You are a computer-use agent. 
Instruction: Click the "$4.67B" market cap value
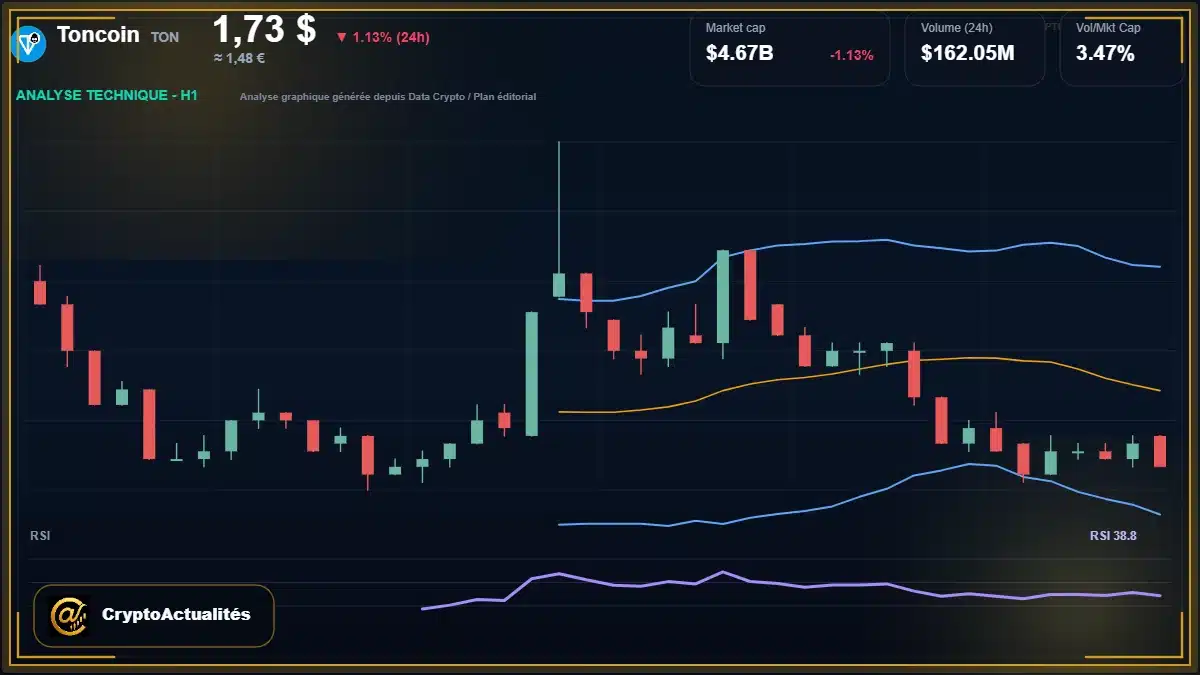point(739,54)
